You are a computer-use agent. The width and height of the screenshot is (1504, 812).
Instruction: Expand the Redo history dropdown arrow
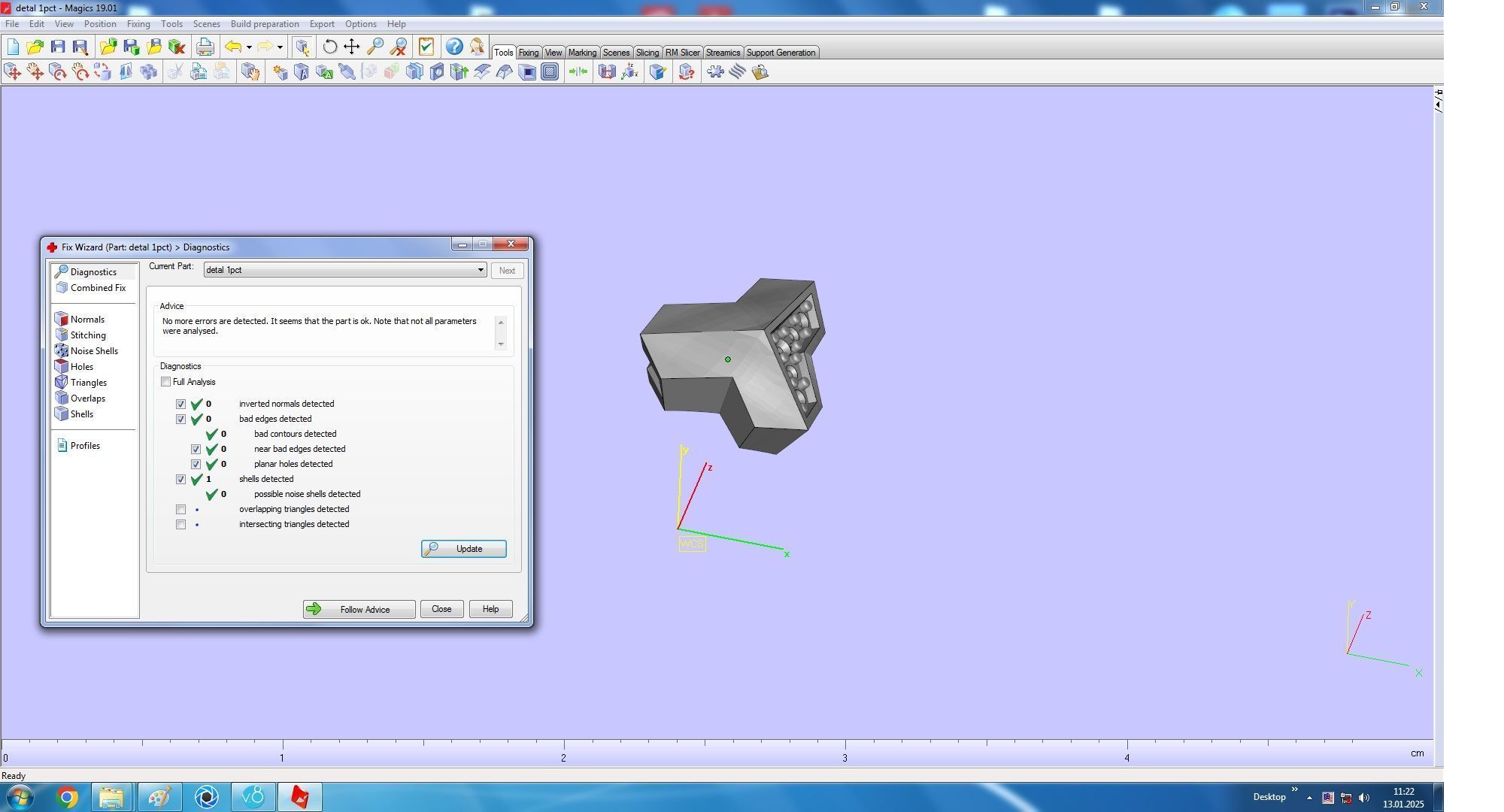tap(280, 47)
